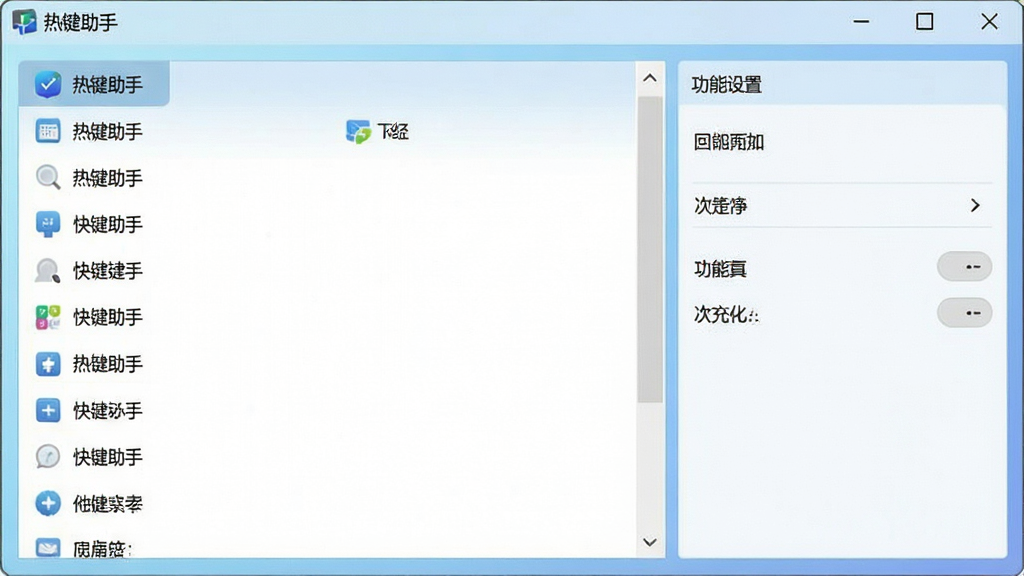Click the 次充化 label text
1024x576 pixels.
[x=726, y=314]
